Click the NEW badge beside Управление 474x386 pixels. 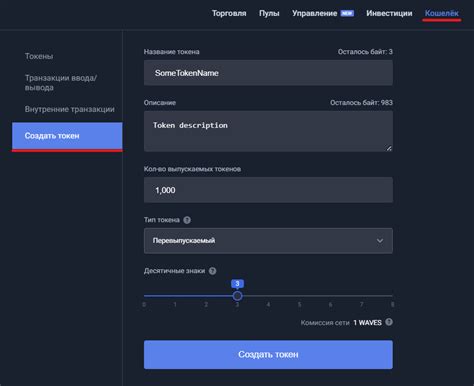347,13
